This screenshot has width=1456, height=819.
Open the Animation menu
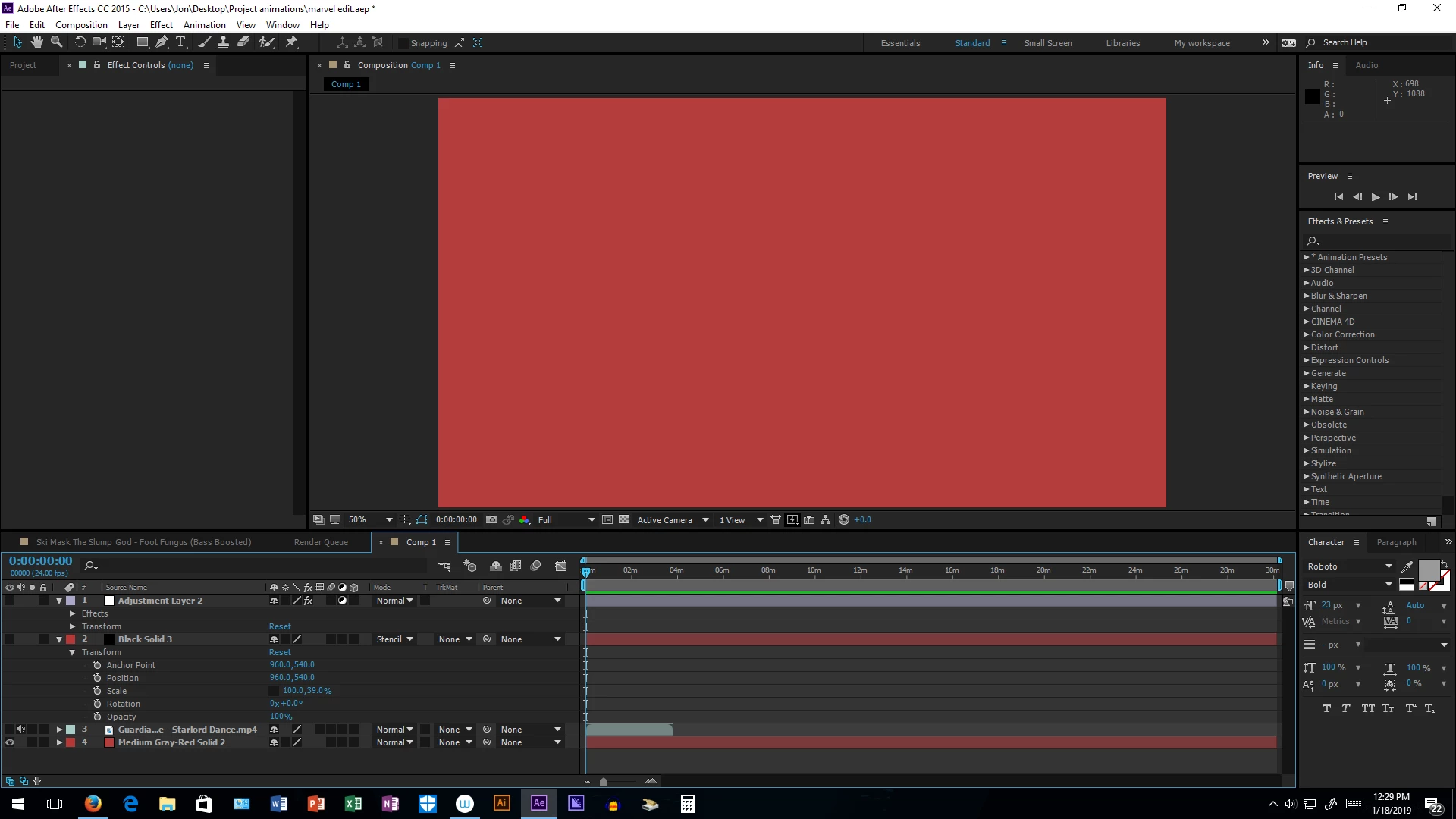tap(204, 24)
